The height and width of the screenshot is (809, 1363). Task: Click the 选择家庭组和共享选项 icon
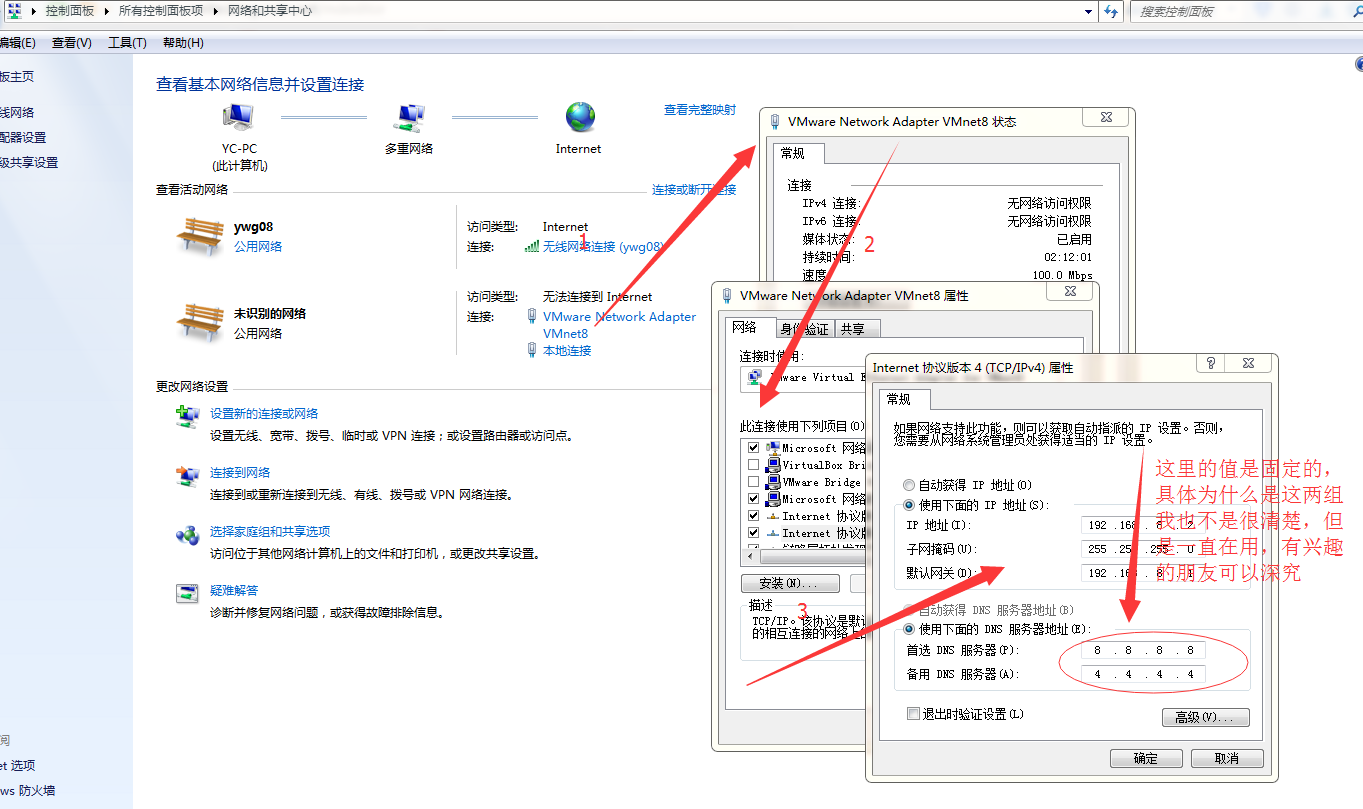(x=187, y=535)
